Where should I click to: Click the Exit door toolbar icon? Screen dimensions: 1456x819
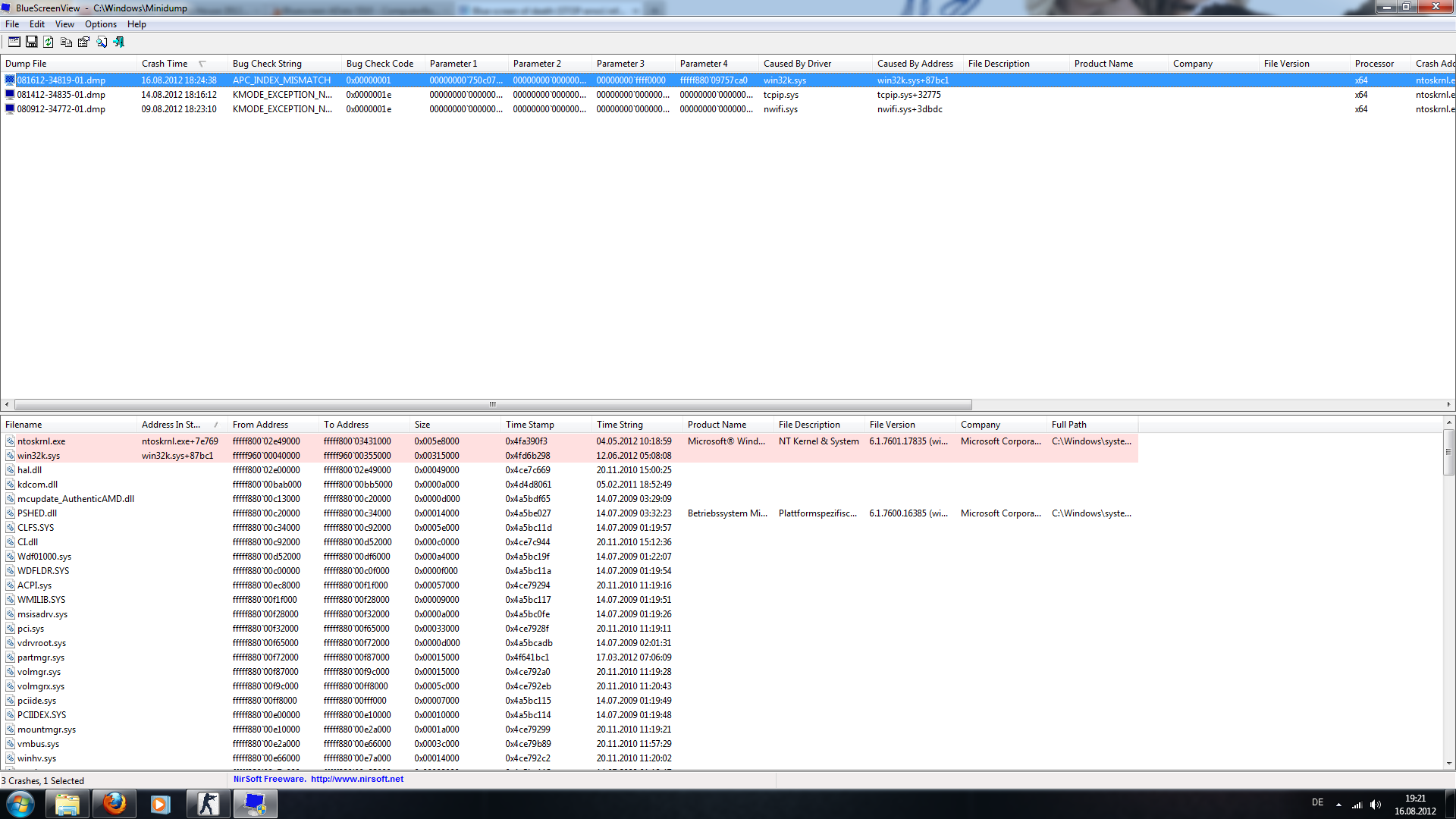[x=119, y=42]
